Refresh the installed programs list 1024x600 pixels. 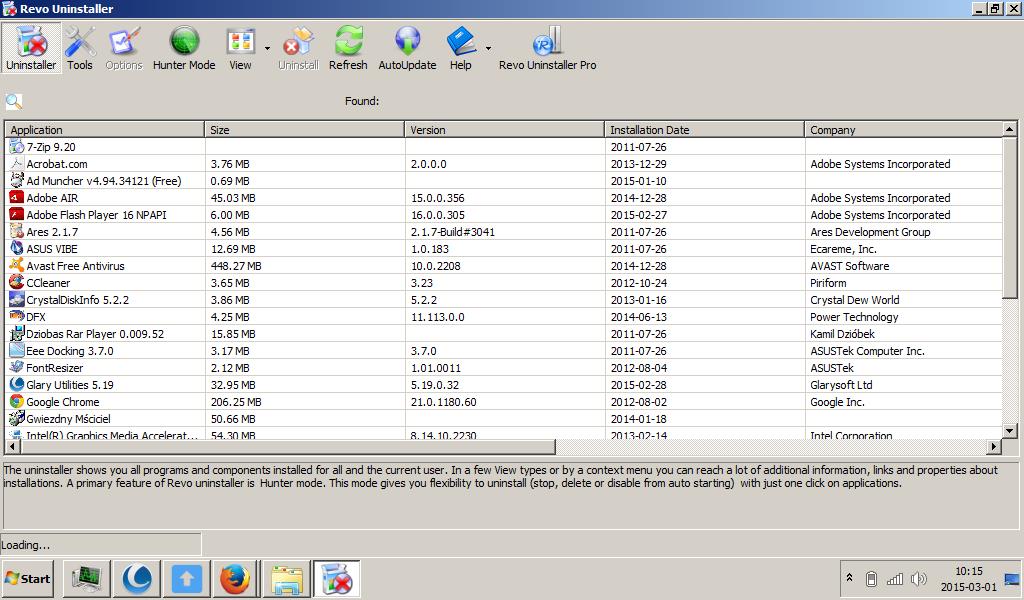348,48
